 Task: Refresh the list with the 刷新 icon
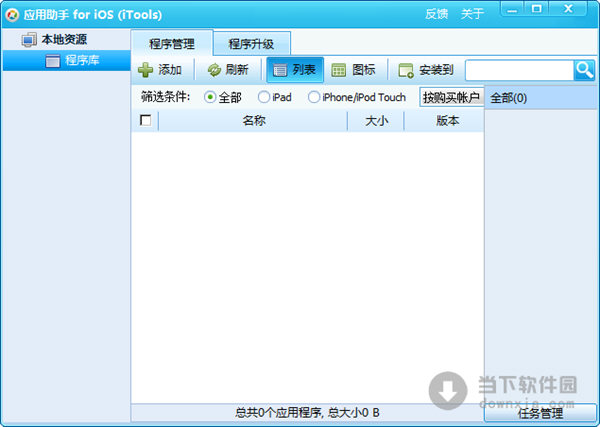click(x=214, y=70)
